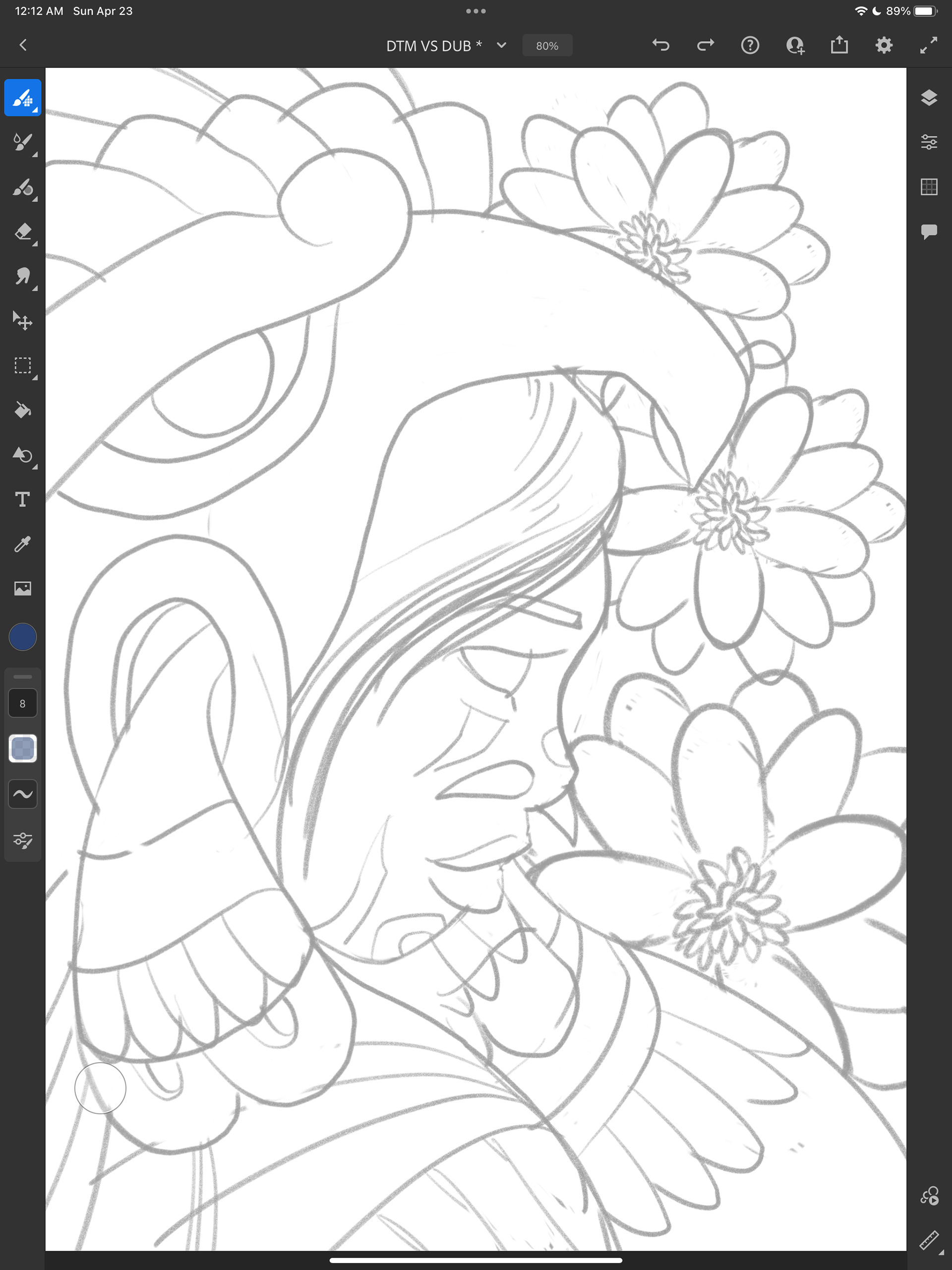Toggle the Ruler drawing aid
This screenshot has width=952, height=1270.
tap(929, 1240)
